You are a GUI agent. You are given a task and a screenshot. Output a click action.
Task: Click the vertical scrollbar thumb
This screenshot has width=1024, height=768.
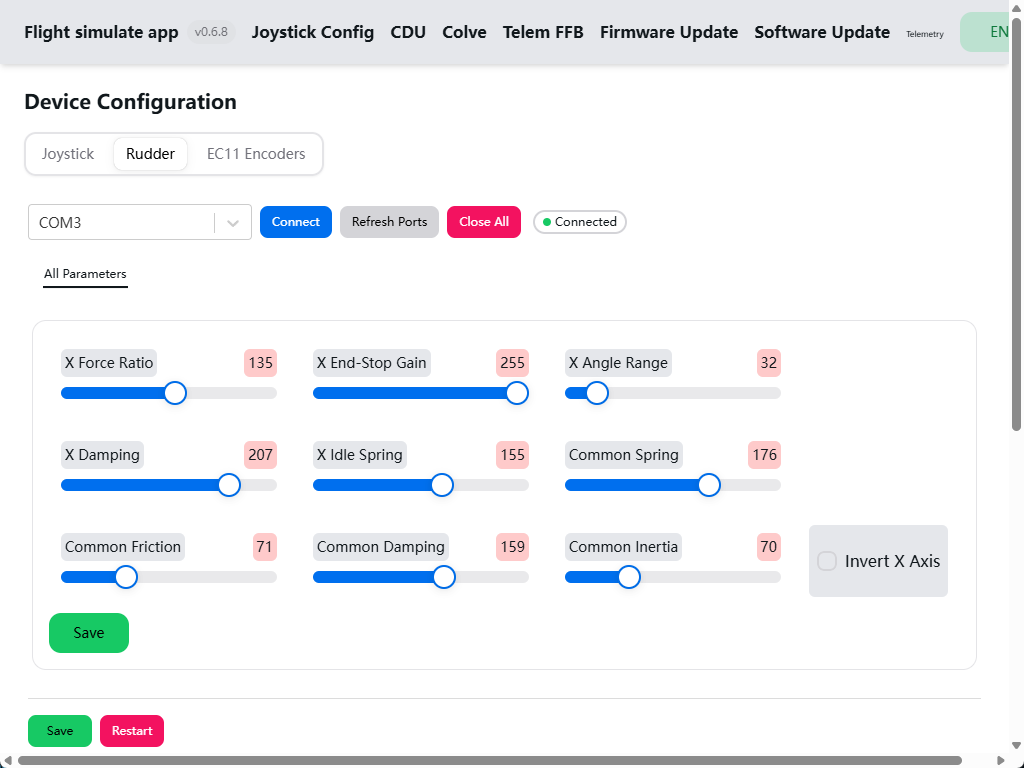(x=1016, y=224)
